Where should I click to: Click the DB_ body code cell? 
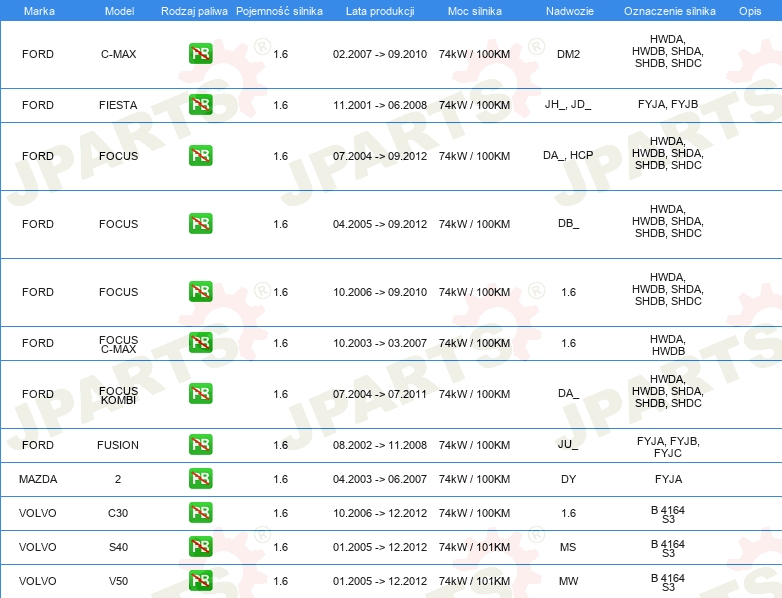tap(569, 223)
